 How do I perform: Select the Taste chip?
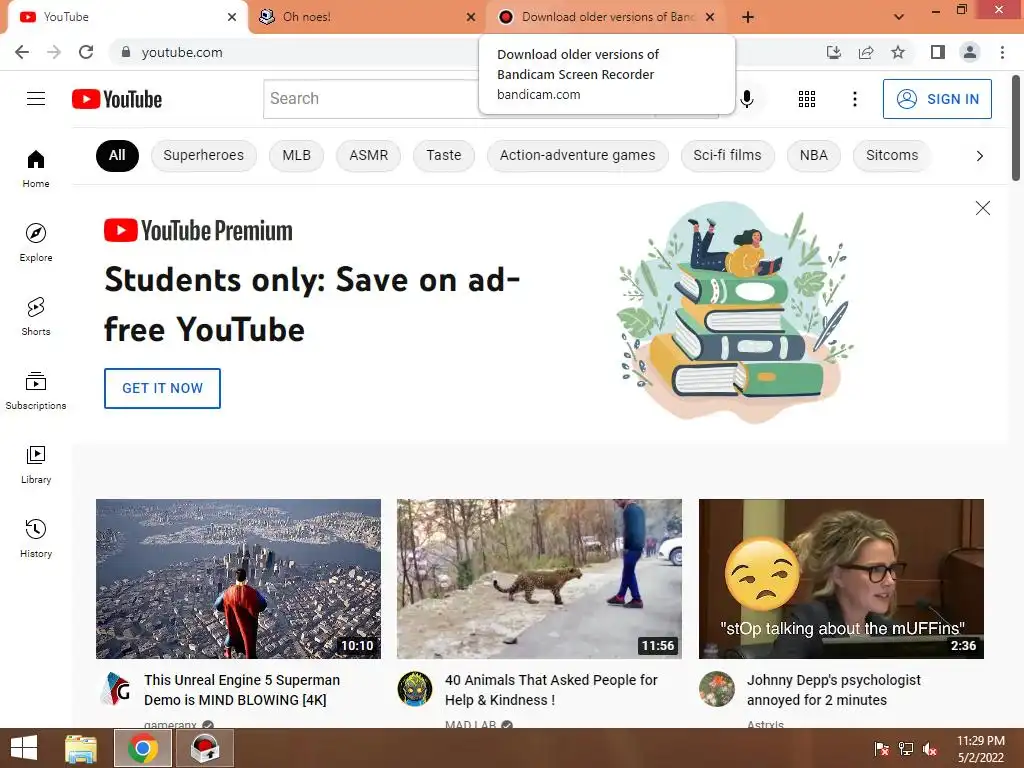[x=444, y=155]
